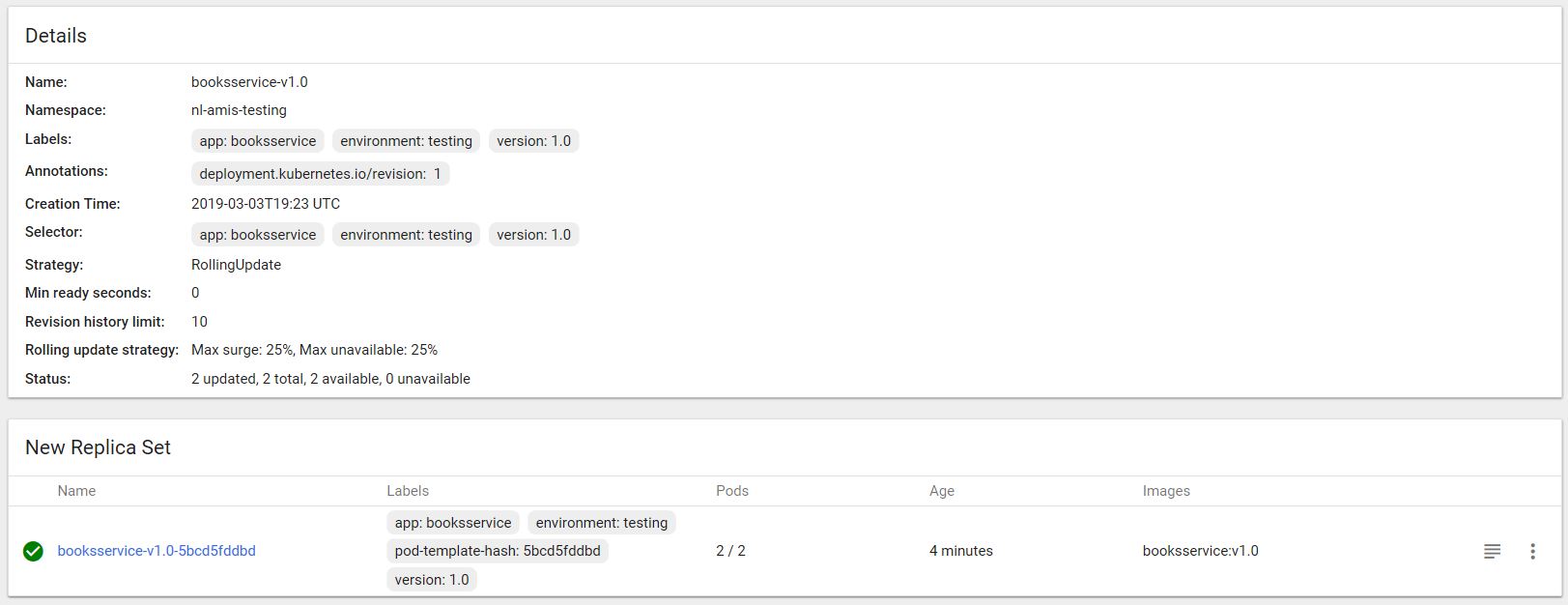The width and height of the screenshot is (1568, 605).
Task: Click the Images column header
Action: (x=1166, y=491)
